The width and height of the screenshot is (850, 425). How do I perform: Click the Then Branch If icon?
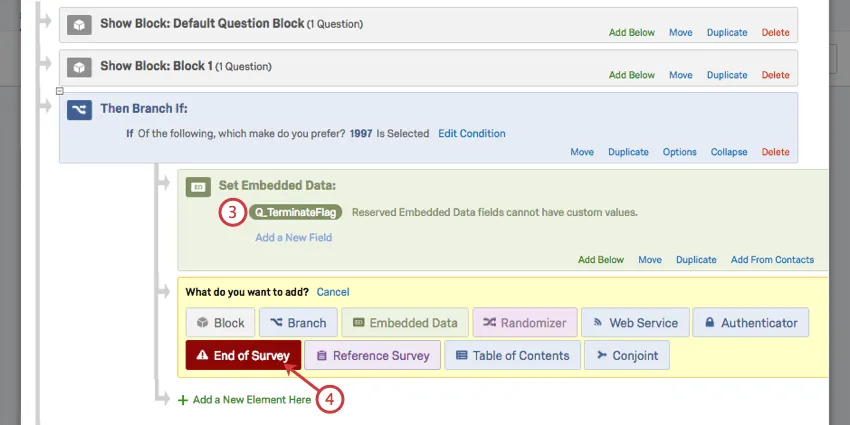point(79,109)
